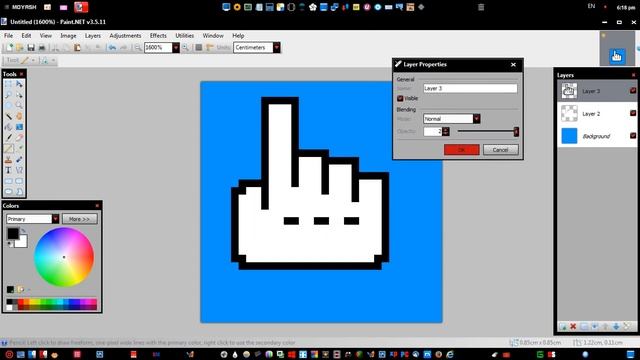This screenshot has width=640, height=360.
Task: Open the Layers menu
Action: (93, 36)
